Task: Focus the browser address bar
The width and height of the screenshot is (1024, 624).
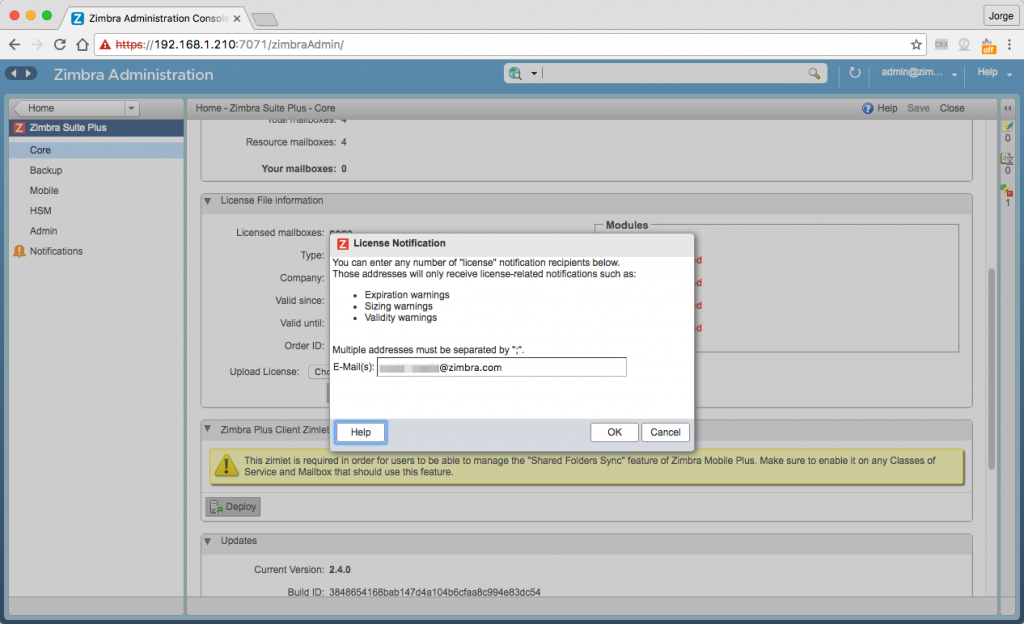Action: tap(509, 44)
